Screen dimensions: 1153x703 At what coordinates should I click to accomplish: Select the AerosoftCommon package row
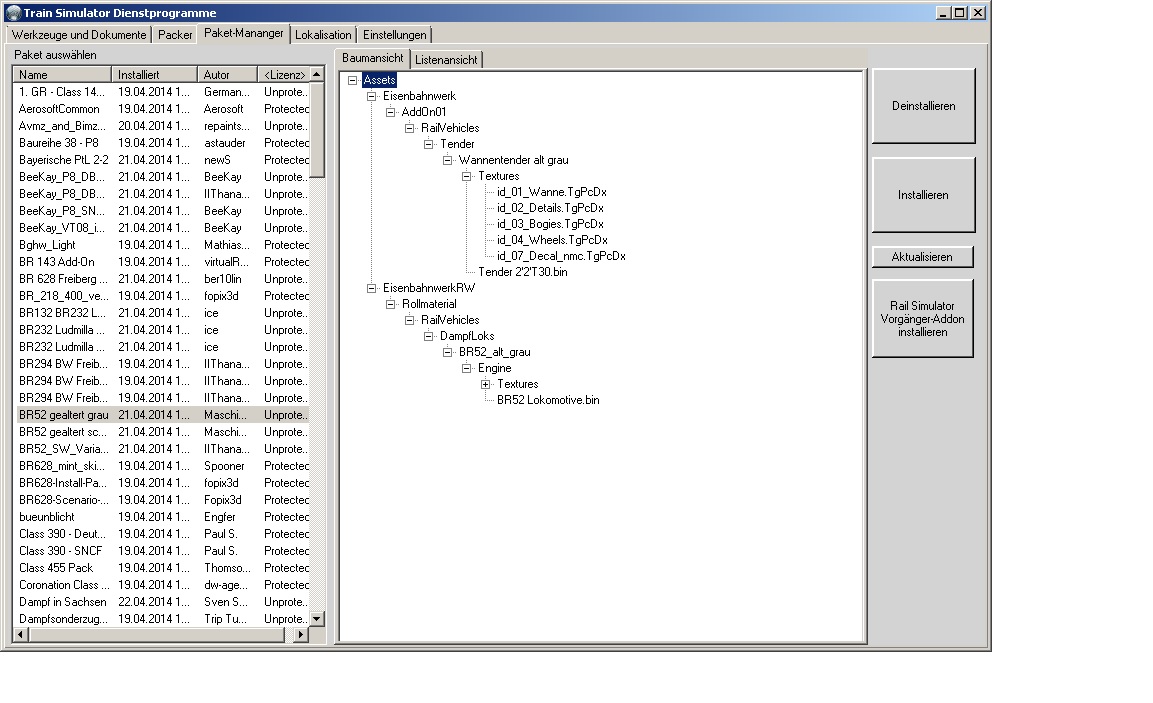(x=162, y=109)
